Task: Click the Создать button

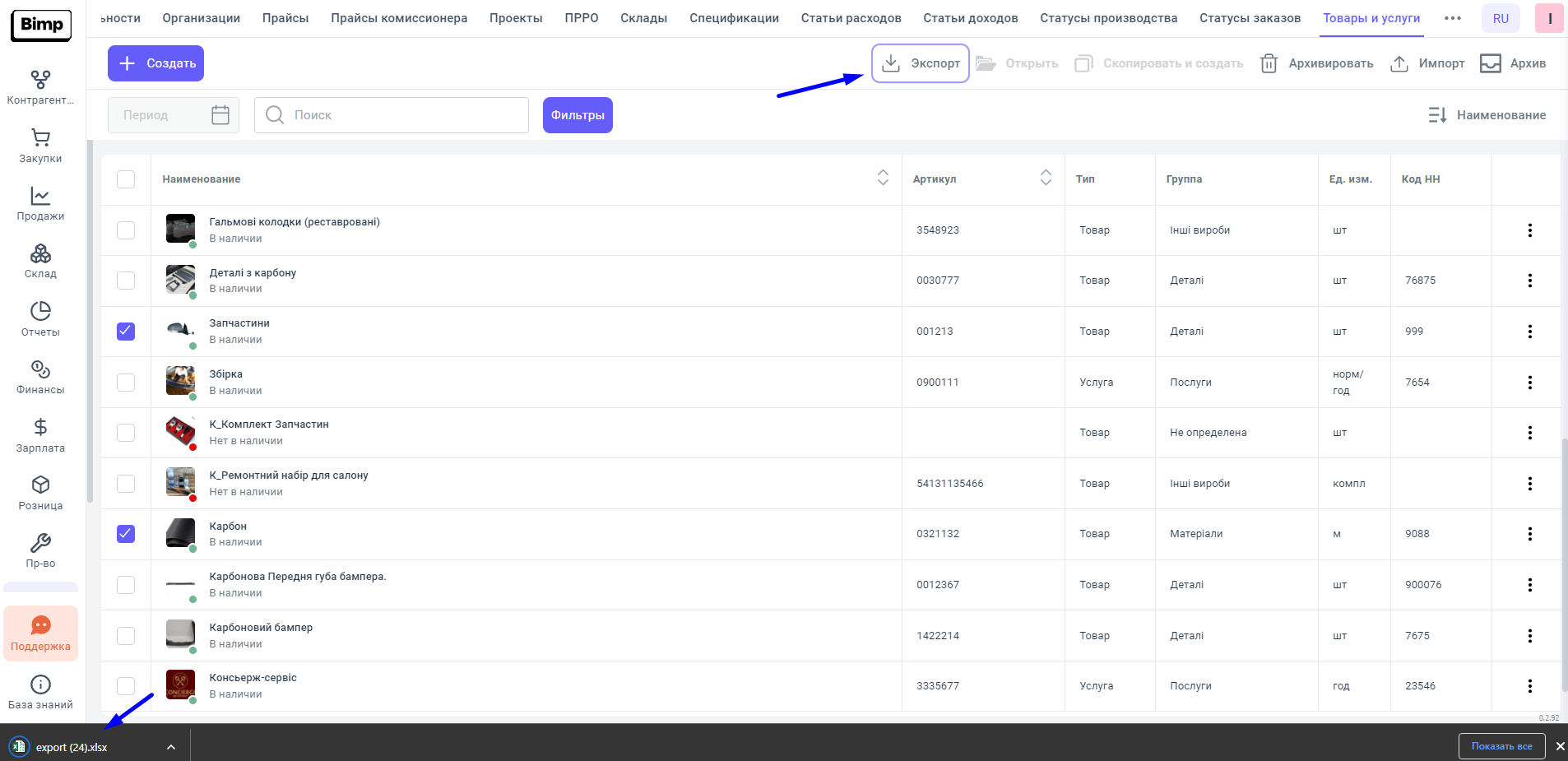Action: pyautogui.click(x=155, y=63)
